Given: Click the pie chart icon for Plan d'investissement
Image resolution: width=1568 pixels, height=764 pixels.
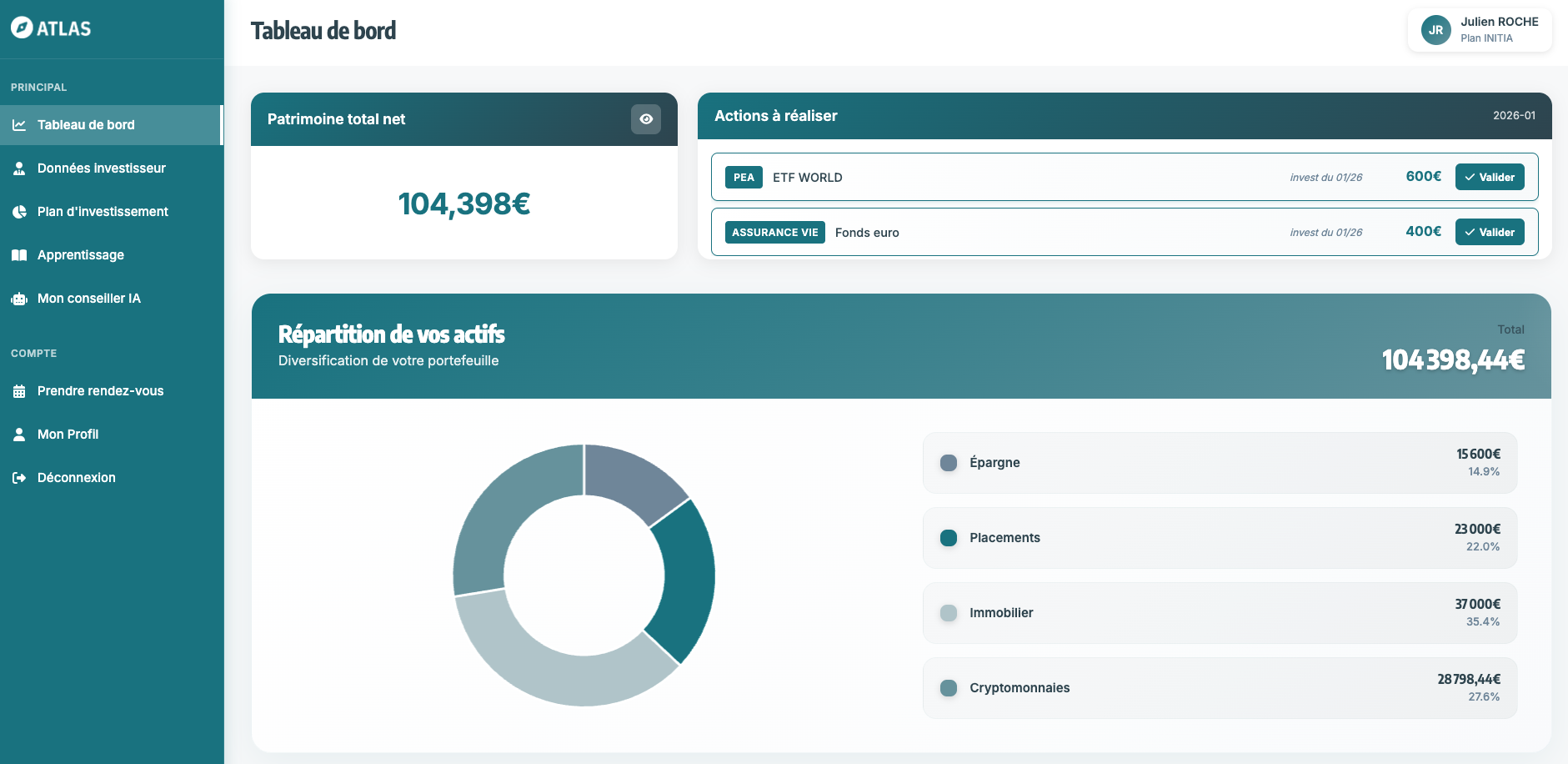Looking at the screenshot, I should [19, 212].
